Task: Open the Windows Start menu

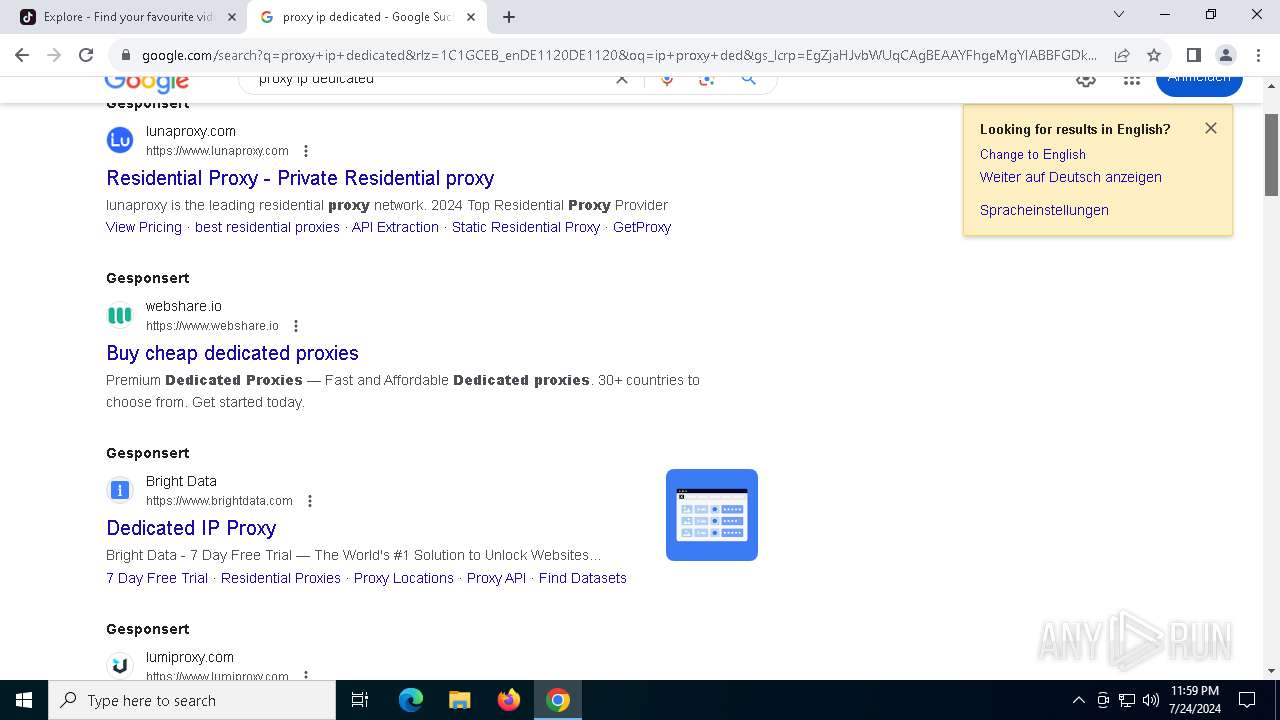Action: tap(24, 700)
